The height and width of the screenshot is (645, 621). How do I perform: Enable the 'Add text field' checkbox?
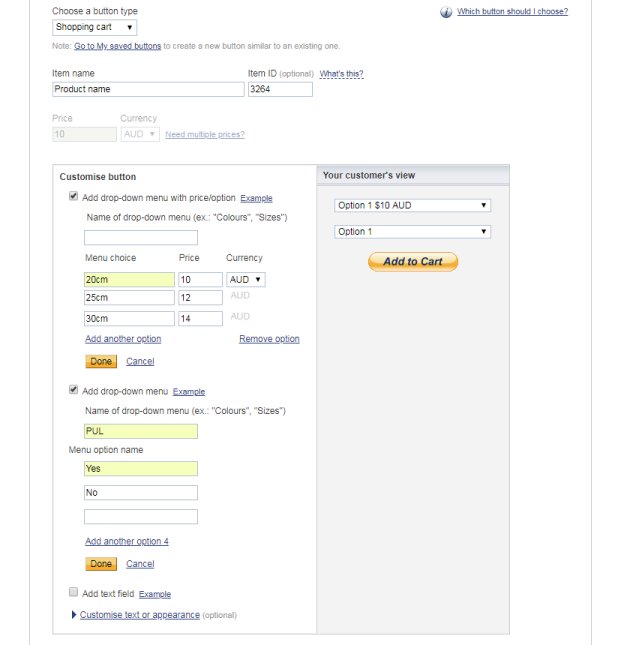(x=73, y=593)
